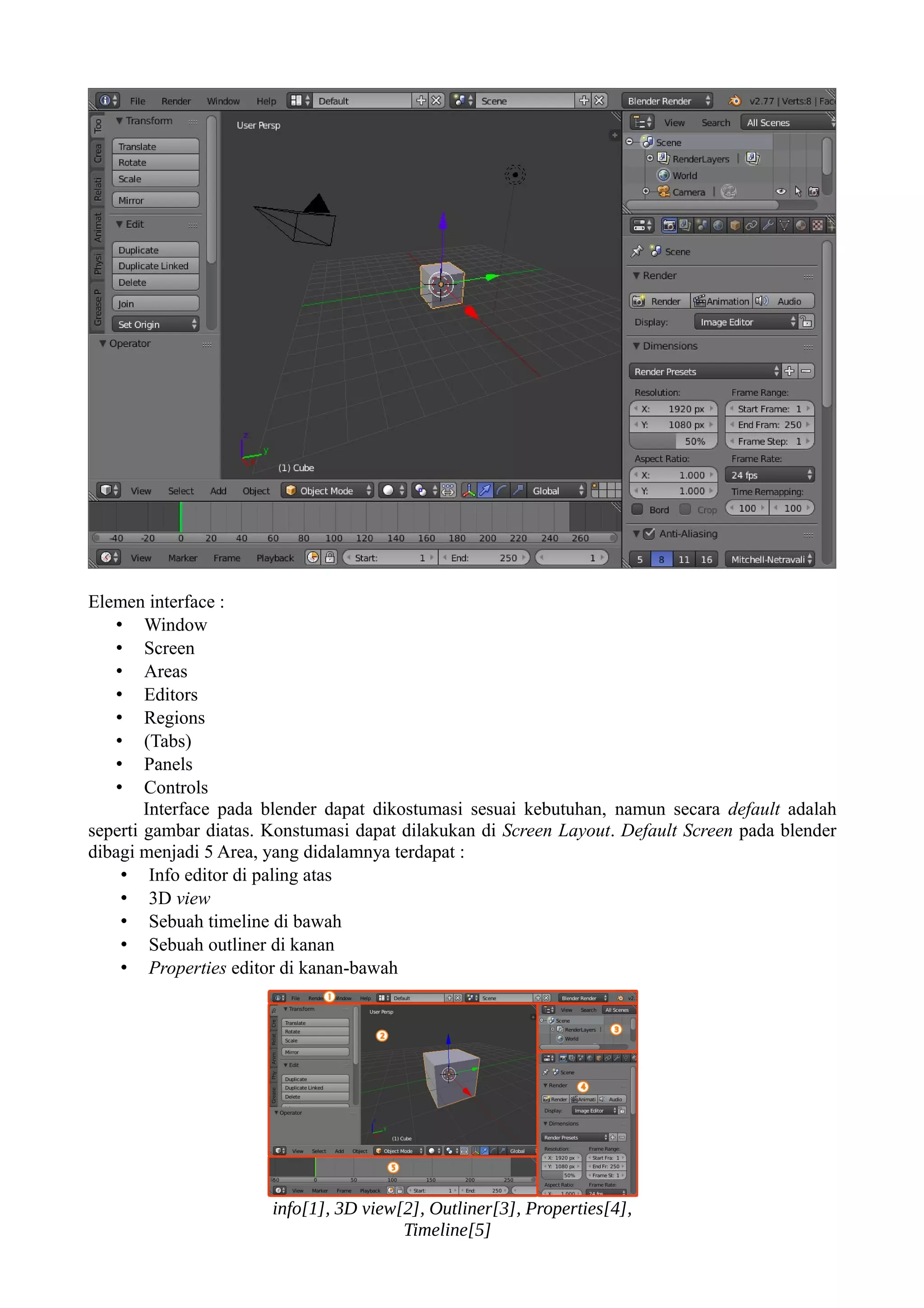
Task: Expand the Camera tree item
Action: coord(646,191)
